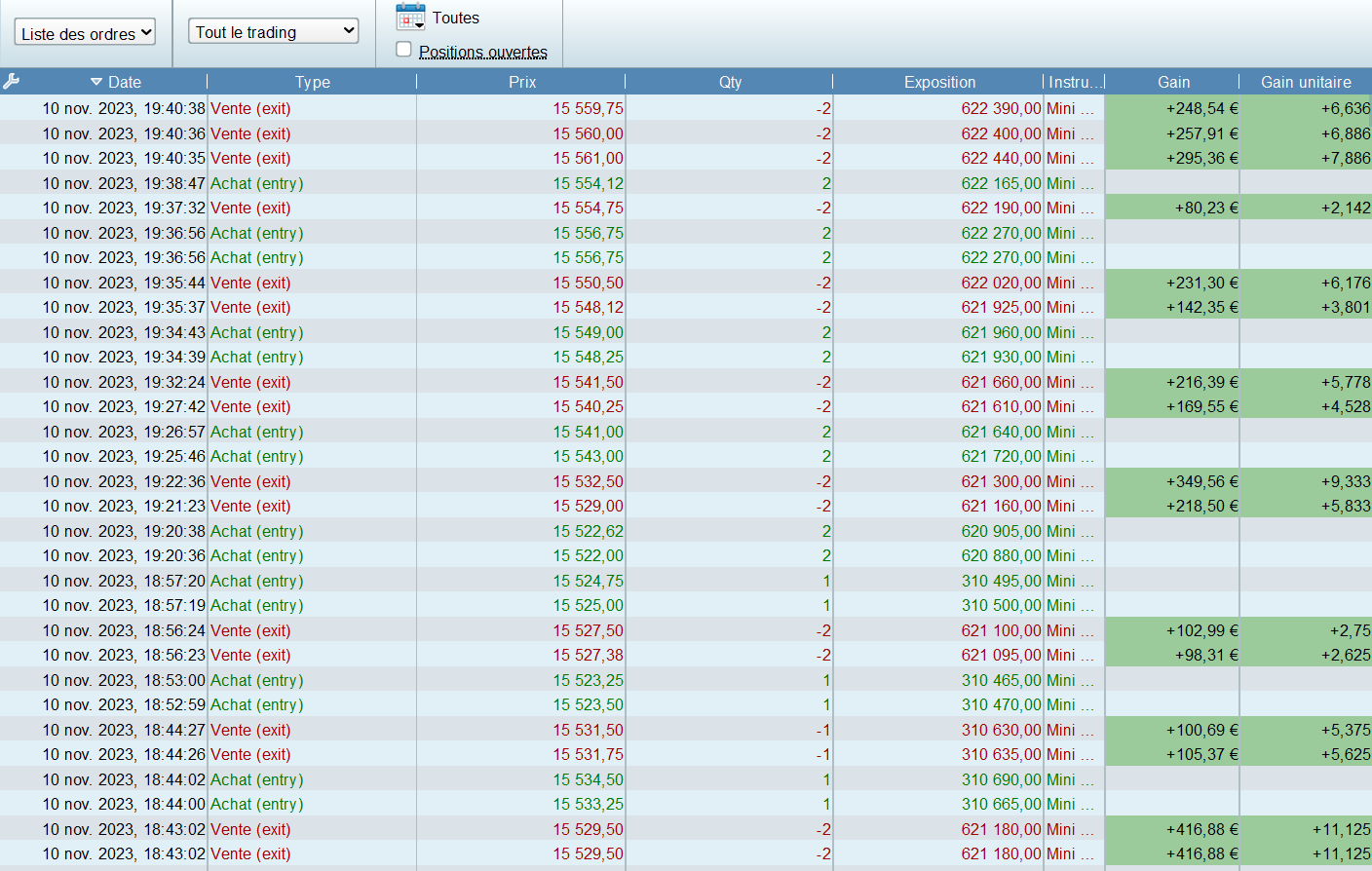This screenshot has width=1372, height=871.
Task: Open the calendar date filter icon
Action: coord(409,18)
